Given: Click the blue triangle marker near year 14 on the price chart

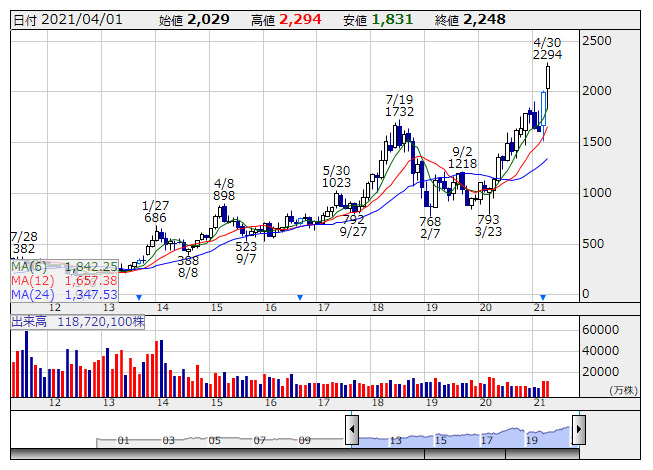Looking at the screenshot, I should point(139,297).
